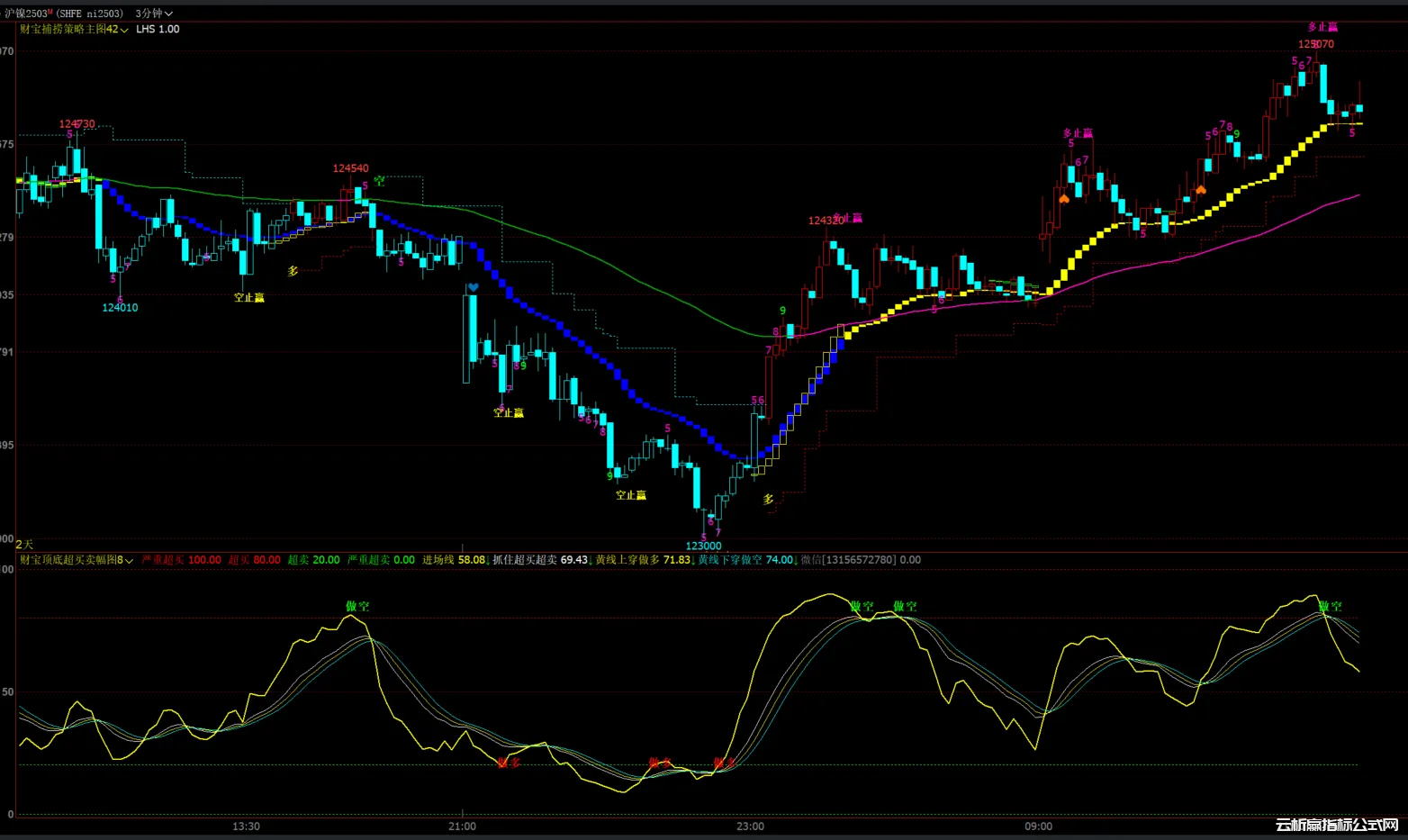
Task: Select the yellow 多 signal near 23:00
Action: pos(768,499)
